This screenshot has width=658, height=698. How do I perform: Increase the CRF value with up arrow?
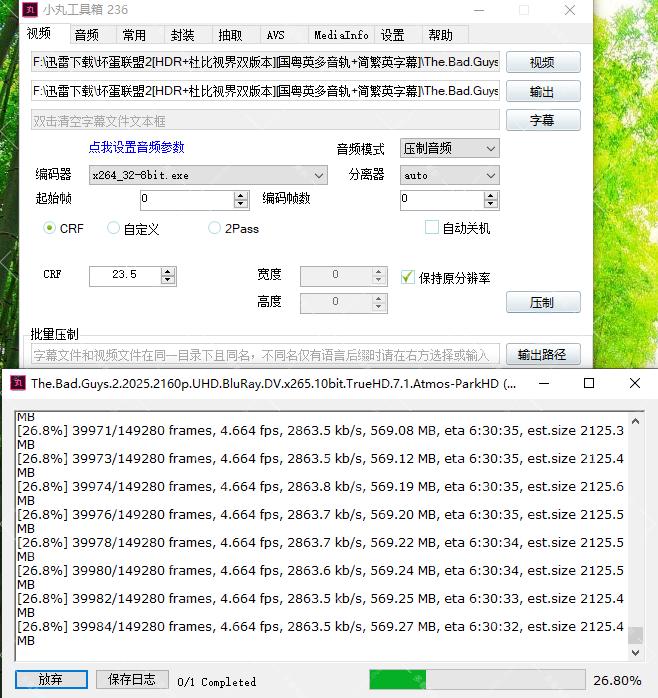click(x=168, y=272)
